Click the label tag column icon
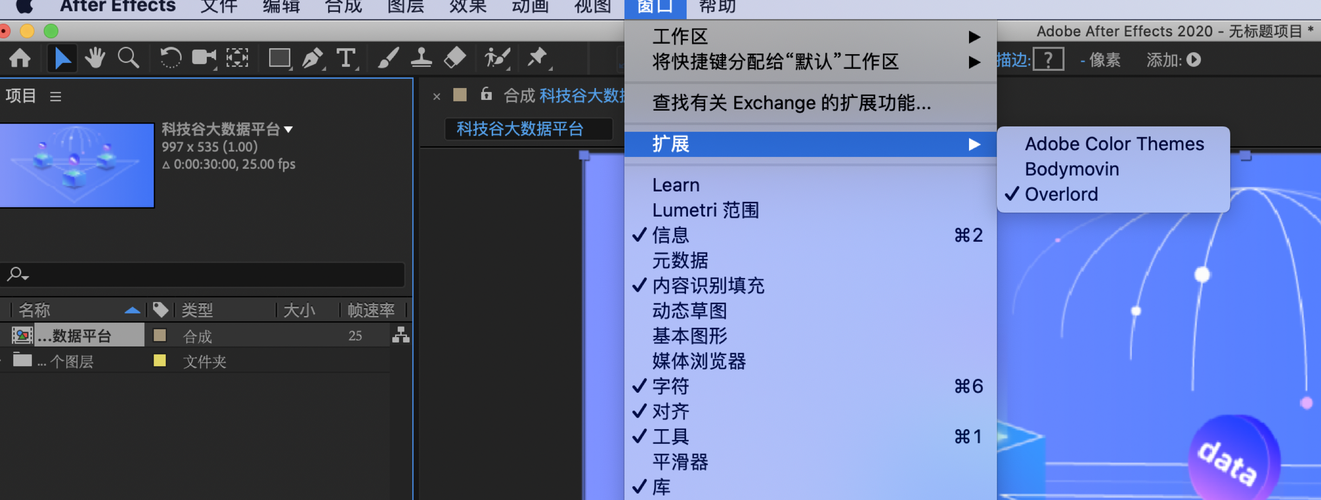Screen dimensions: 1321x500 point(160,310)
